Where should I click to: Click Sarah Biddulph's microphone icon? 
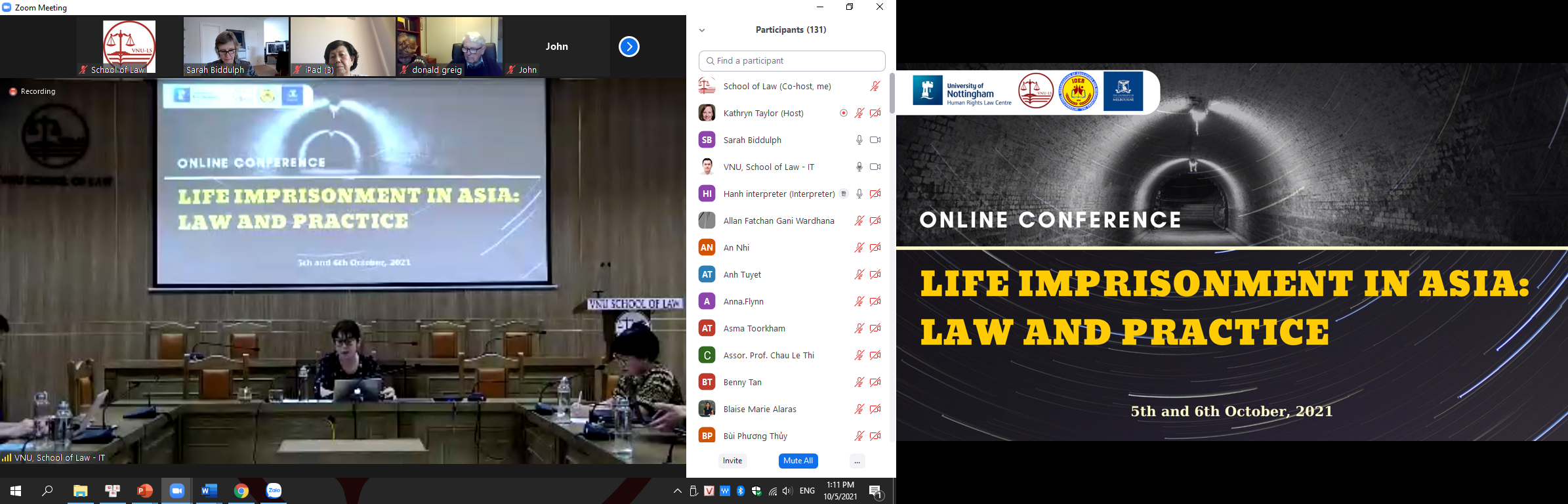859,140
